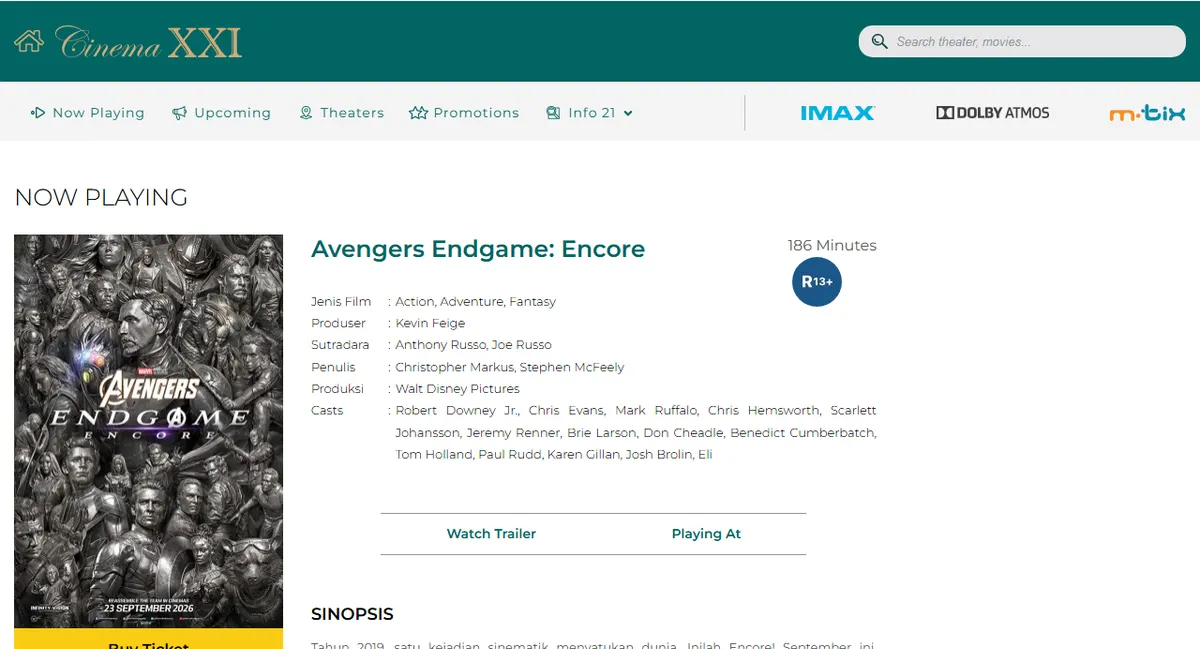1200x649 pixels.
Task: Click the Info 21 news icon
Action: point(553,113)
